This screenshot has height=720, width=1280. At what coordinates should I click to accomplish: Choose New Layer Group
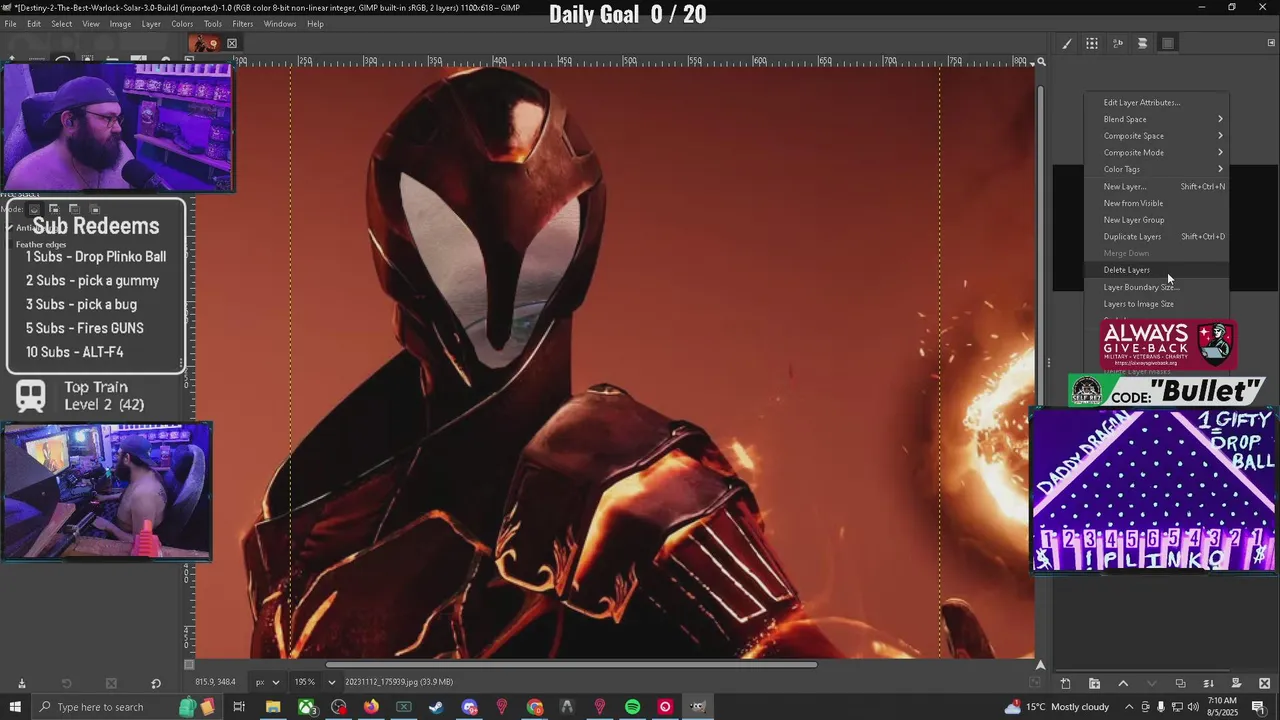pyautogui.click(x=1157, y=220)
